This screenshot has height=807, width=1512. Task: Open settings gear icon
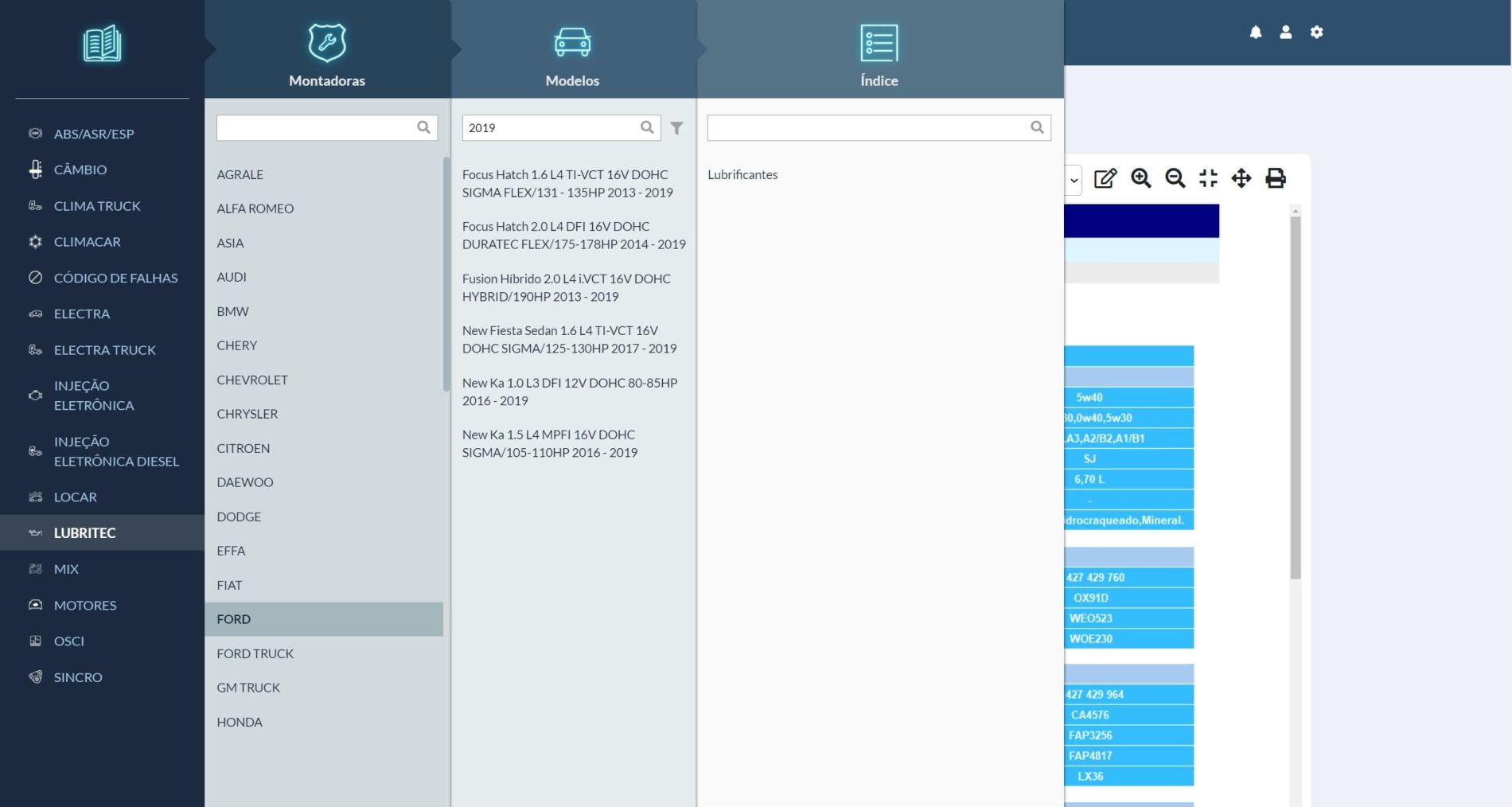tap(1316, 32)
